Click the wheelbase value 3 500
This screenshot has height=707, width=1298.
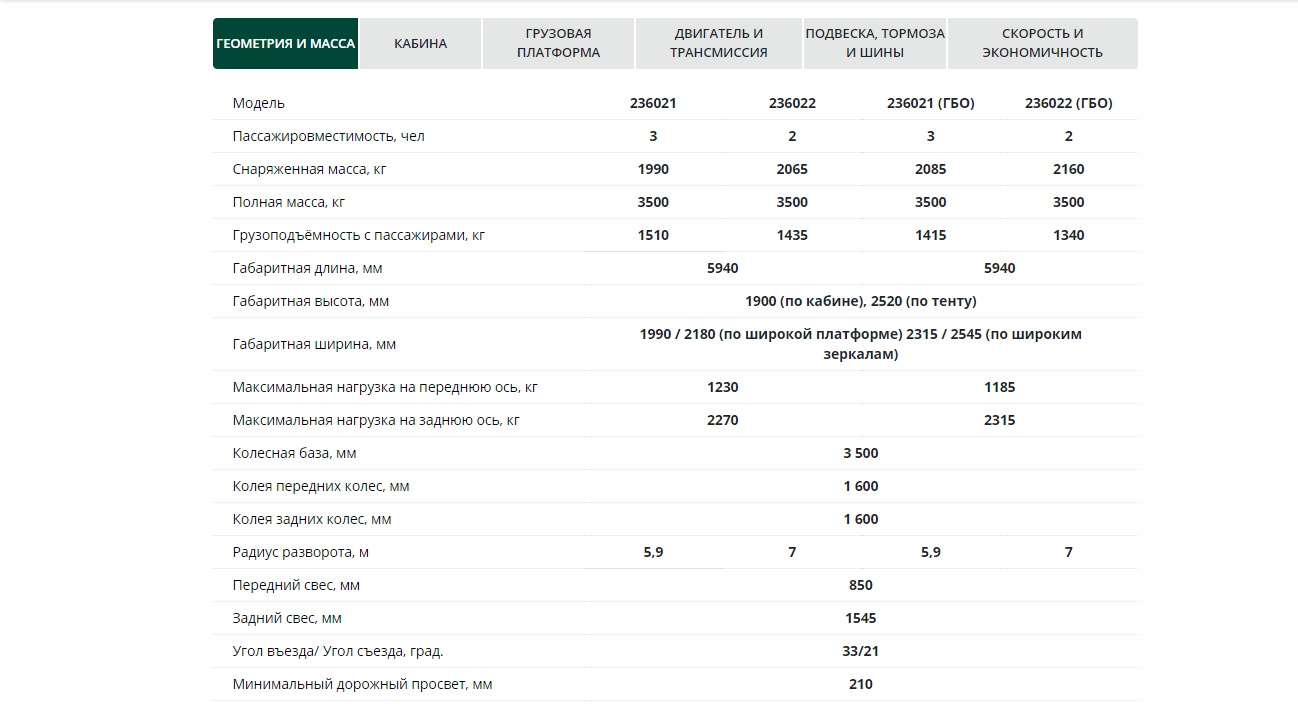[860, 453]
